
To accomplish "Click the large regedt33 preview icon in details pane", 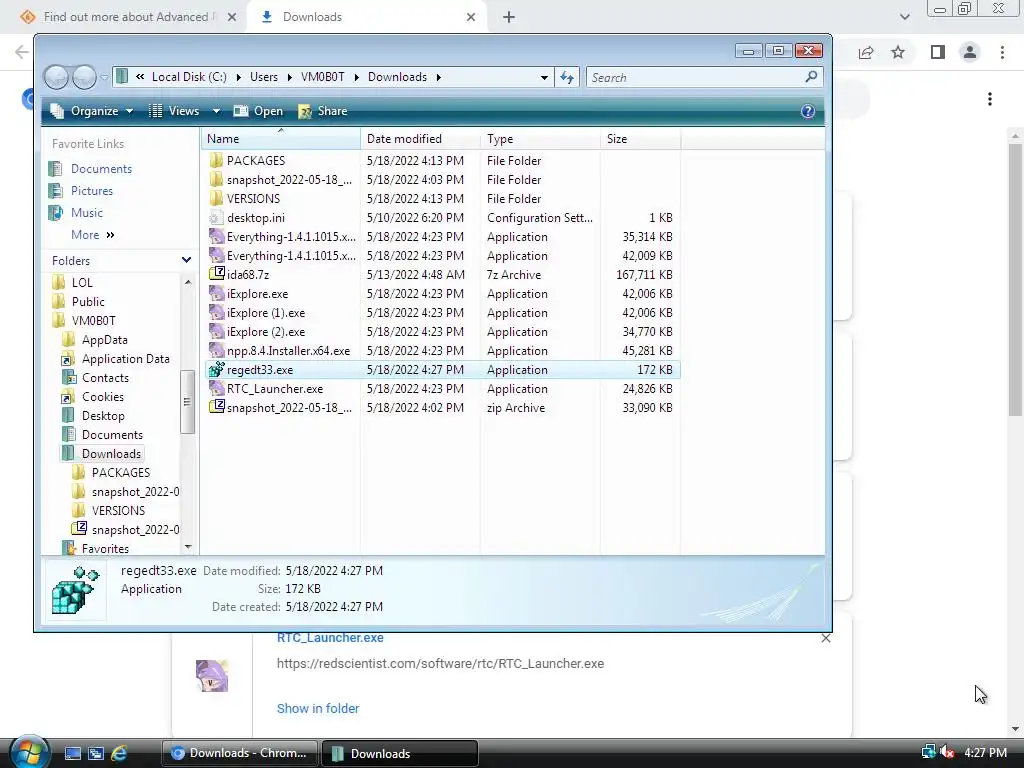I will (75, 590).
